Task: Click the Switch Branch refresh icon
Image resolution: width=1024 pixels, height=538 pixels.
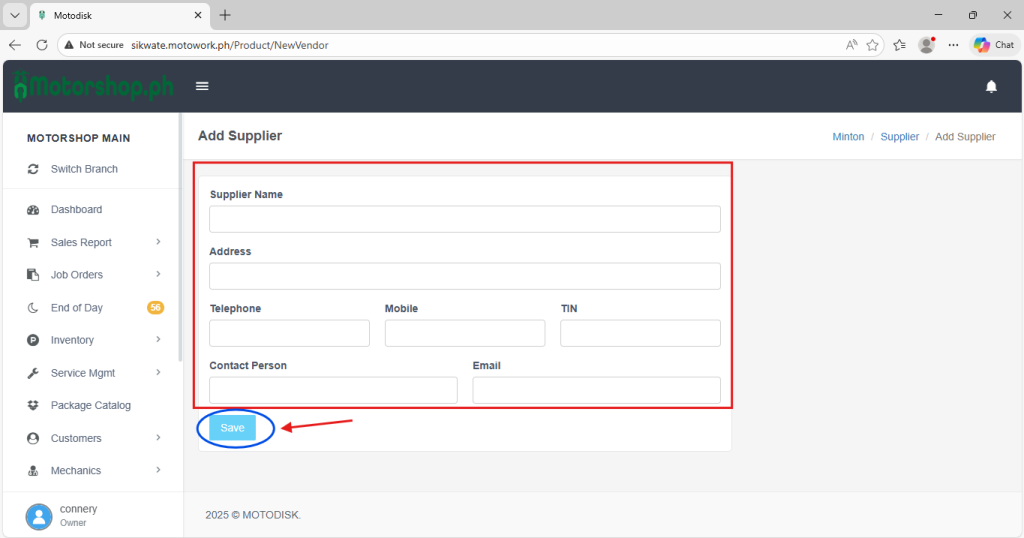Action: pyautogui.click(x=33, y=169)
